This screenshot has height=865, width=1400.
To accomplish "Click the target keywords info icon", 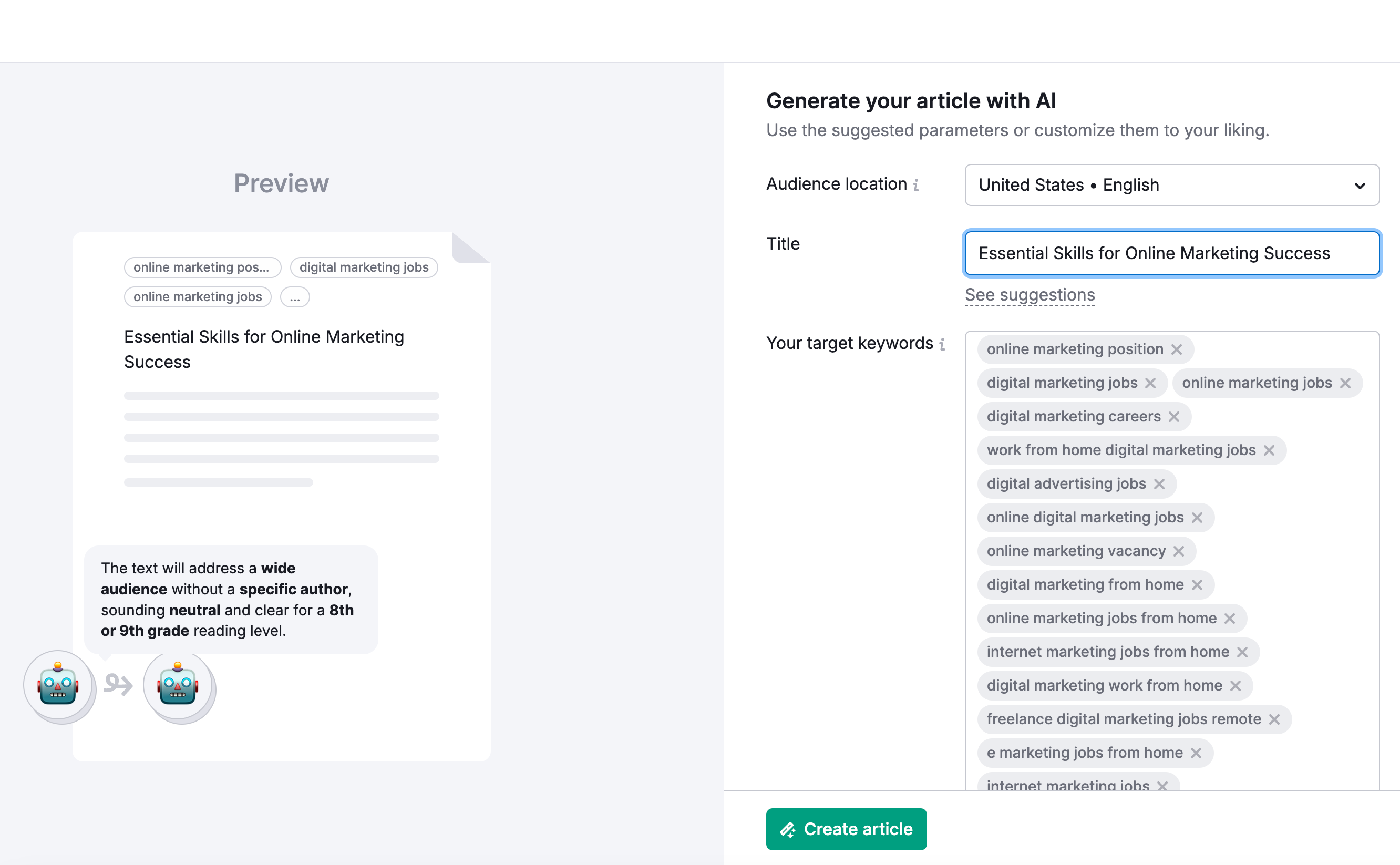I will pyautogui.click(x=942, y=344).
